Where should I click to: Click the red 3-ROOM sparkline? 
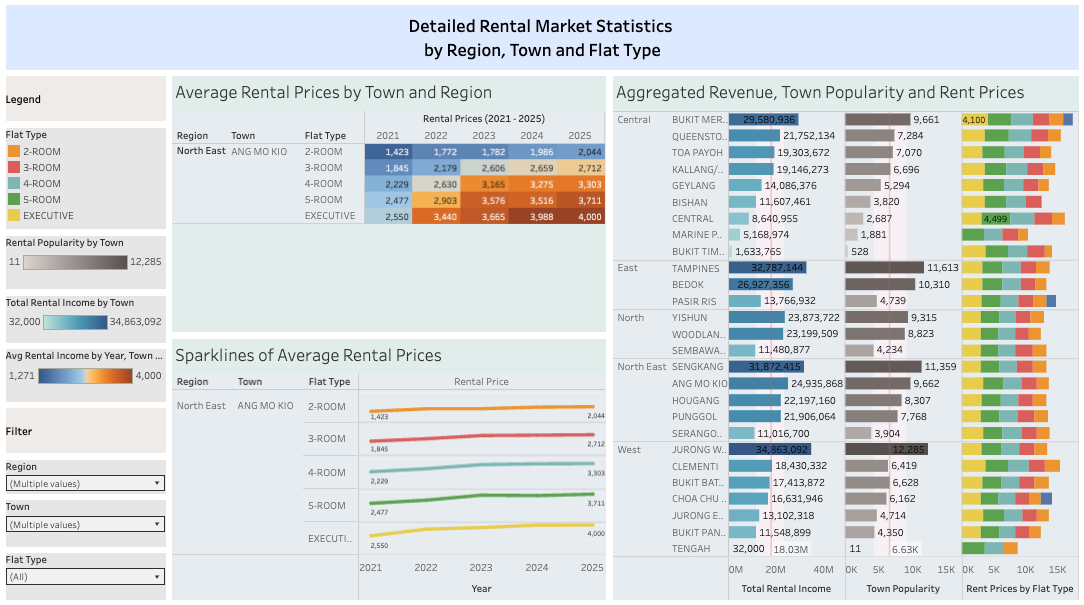click(x=480, y=436)
